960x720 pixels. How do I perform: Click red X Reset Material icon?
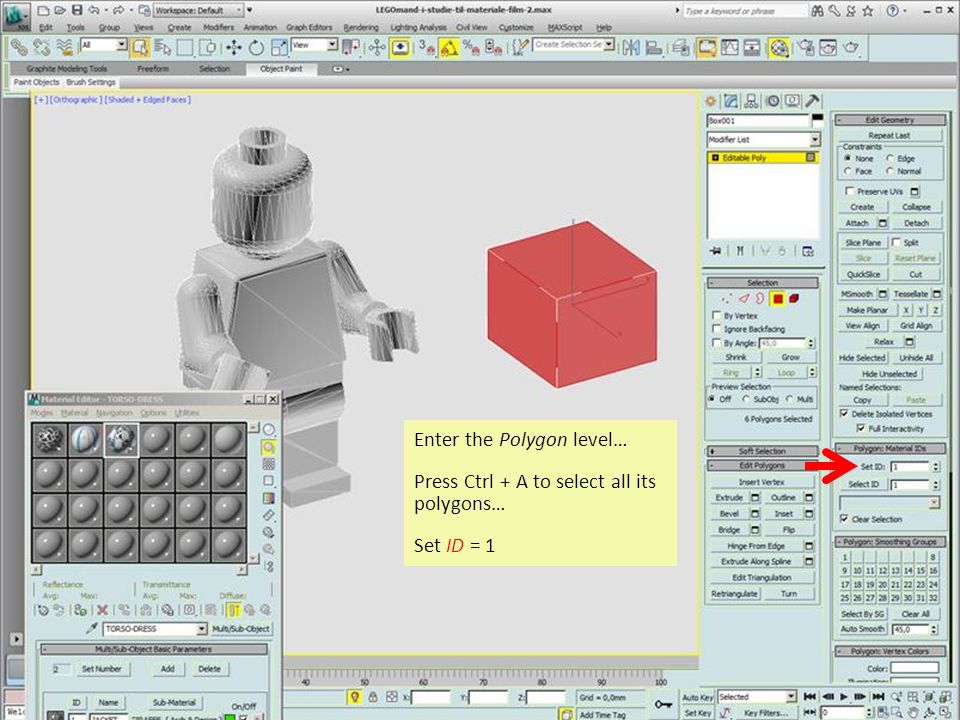pos(102,610)
